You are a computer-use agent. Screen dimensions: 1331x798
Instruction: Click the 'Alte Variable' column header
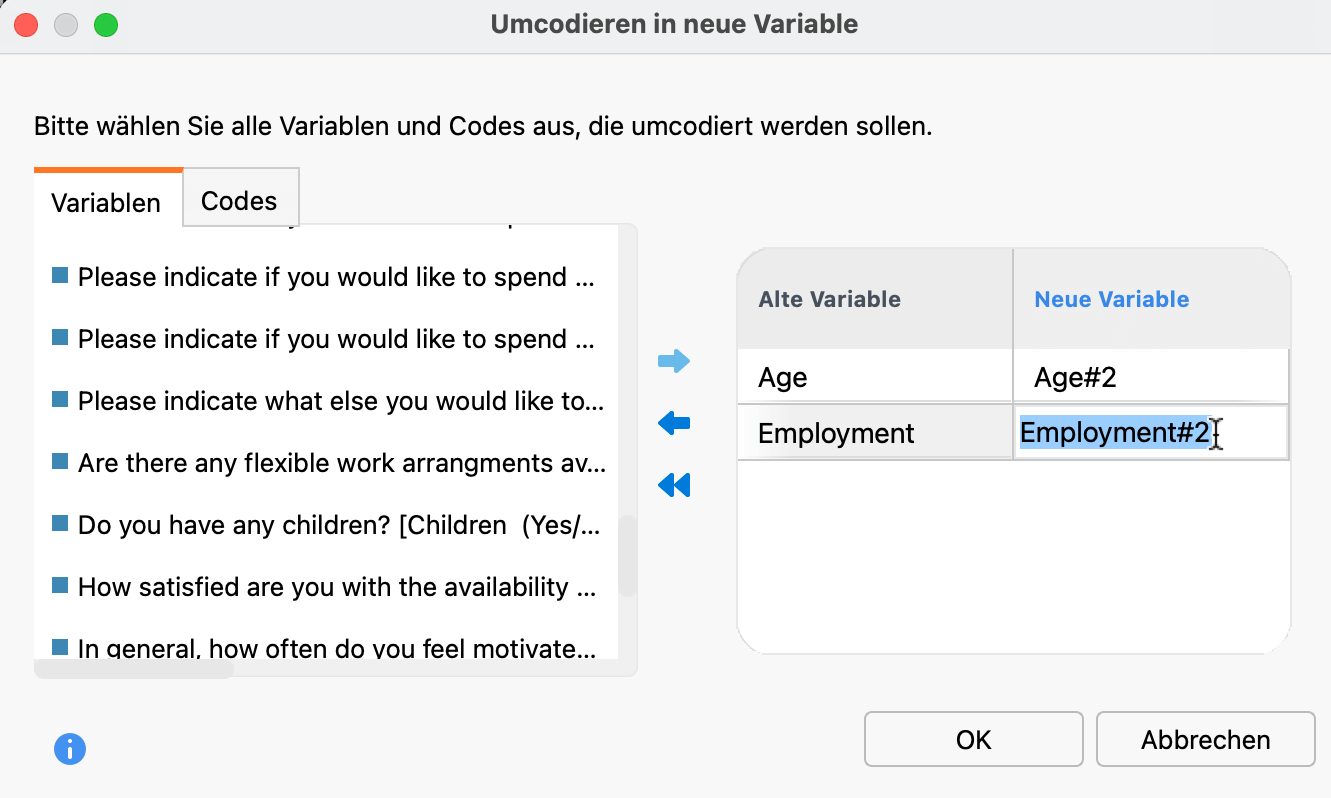point(829,299)
